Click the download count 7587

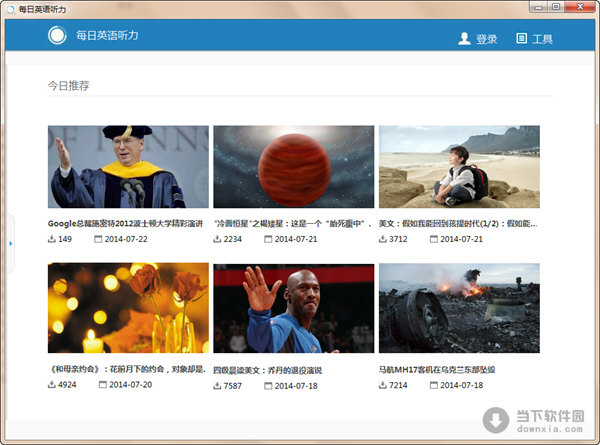[x=233, y=386]
